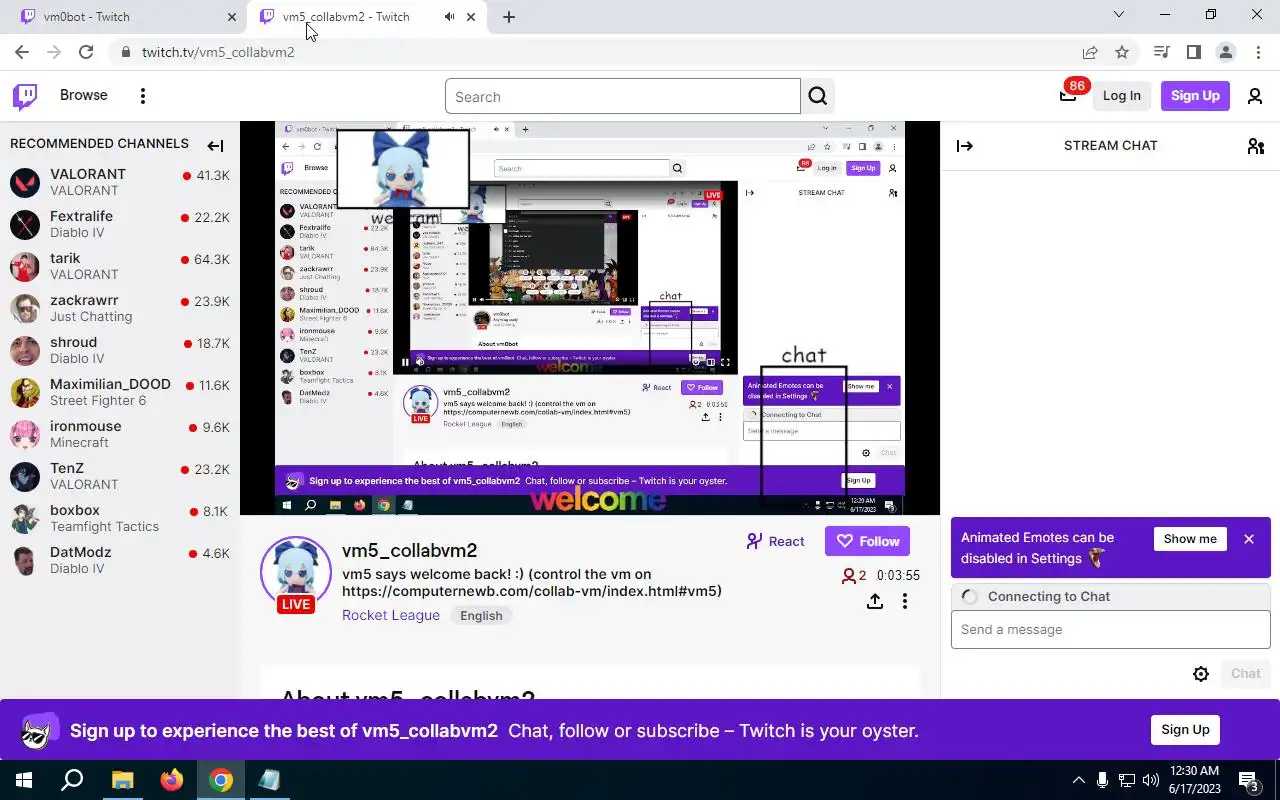Open a new browser tab
Screen dimensions: 1280x800
(509, 17)
